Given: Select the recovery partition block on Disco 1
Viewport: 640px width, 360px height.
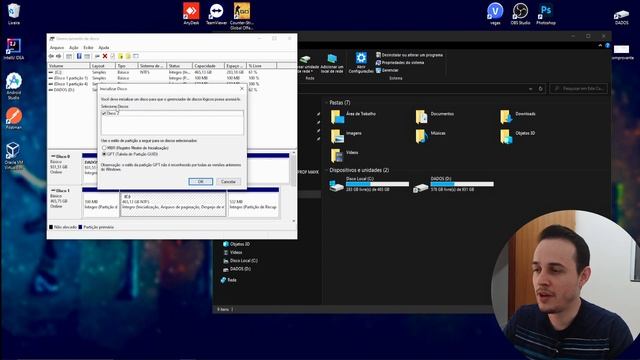Looking at the screenshot, I should point(253,204).
